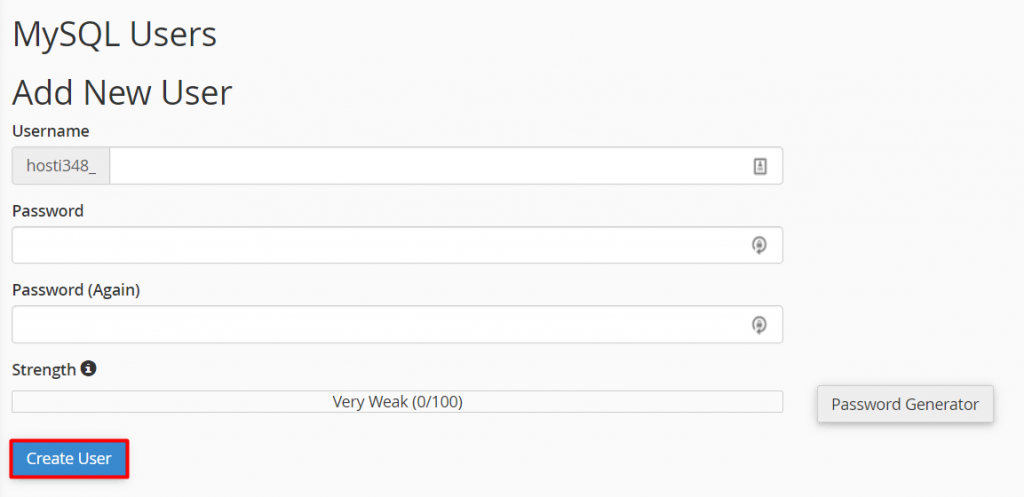This screenshot has height=497, width=1024.
Task: Click the MySQL Users heading
Action: [114, 35]
